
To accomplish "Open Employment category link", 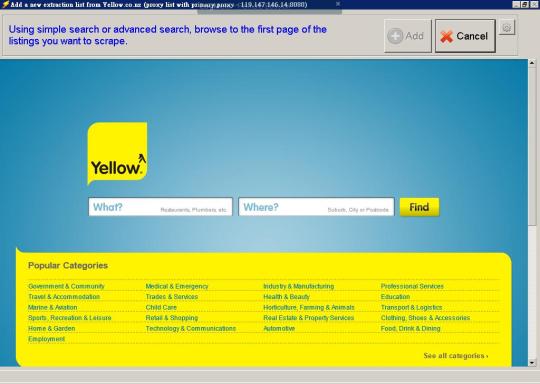I will click(x=46, y=339).
